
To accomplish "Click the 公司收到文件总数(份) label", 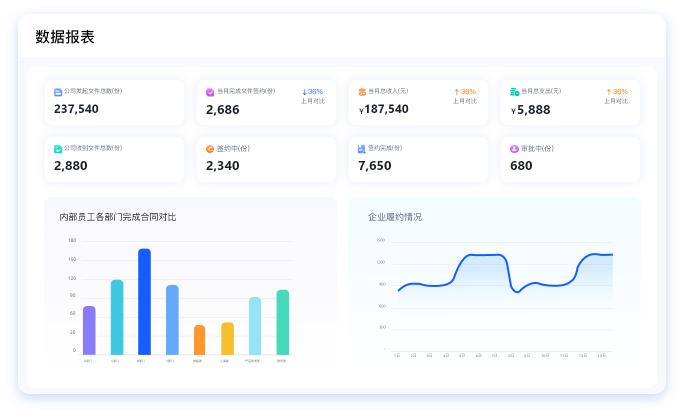I will pyautogui.click(x=93, y=148).
